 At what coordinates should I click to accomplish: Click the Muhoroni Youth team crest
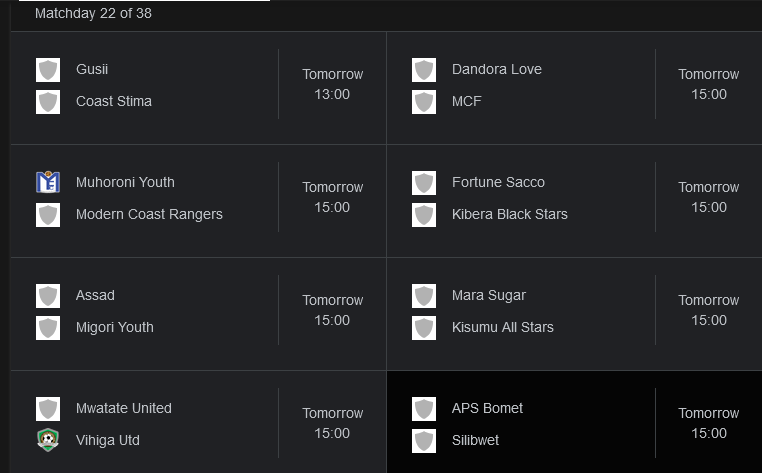click(48, 182)
